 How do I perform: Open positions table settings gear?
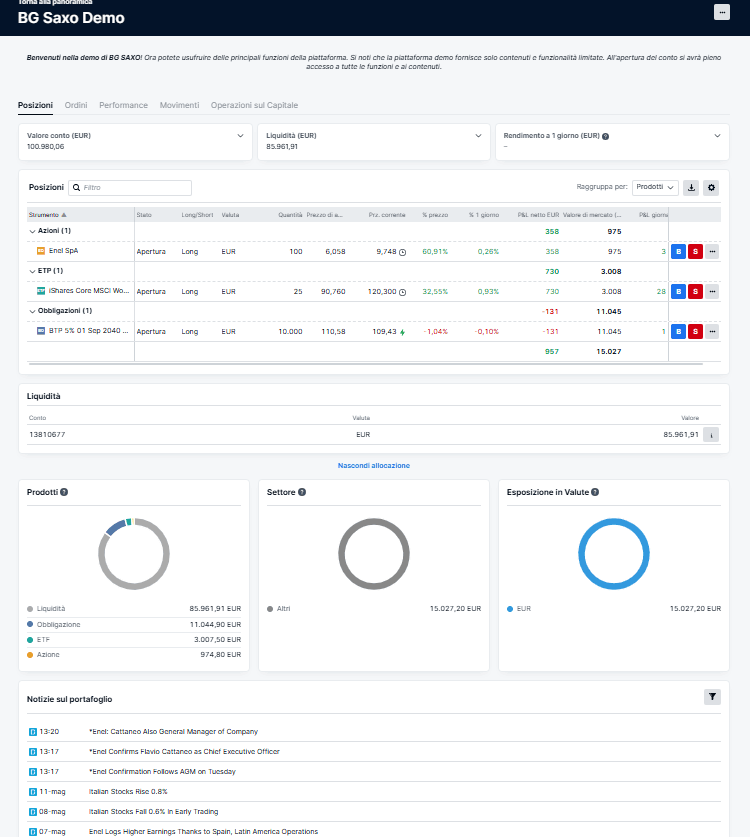point(711,187)
